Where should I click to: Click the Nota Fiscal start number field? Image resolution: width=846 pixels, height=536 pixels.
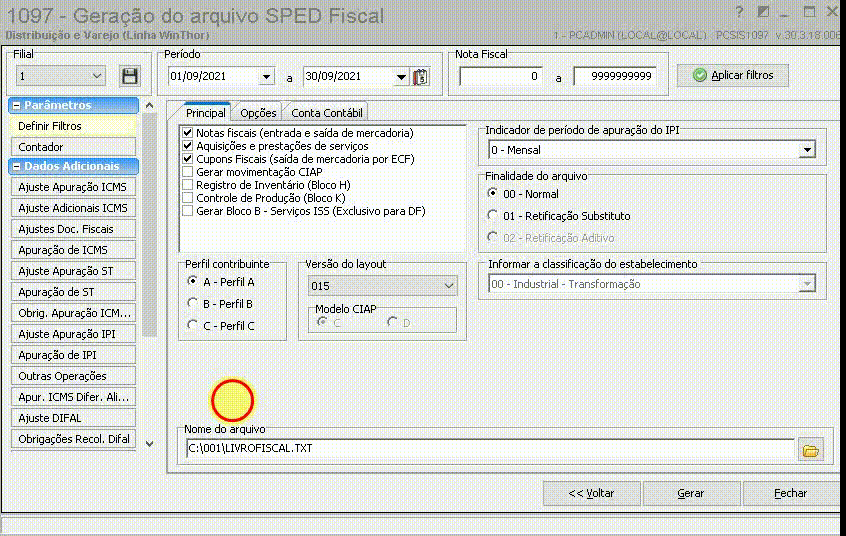[x=500, y=76]
